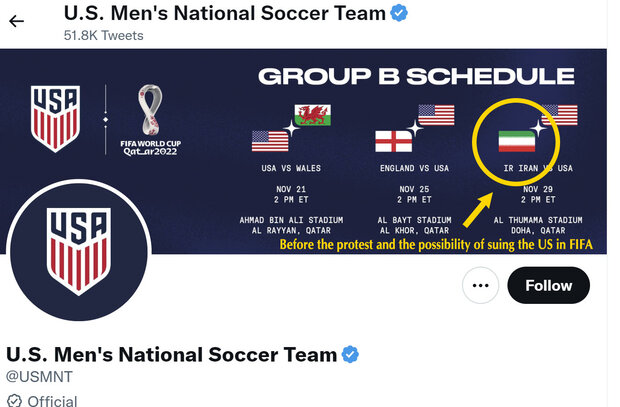Click the yellow arrow annotation in banner
The height and width of the screenshot is (407, 620).
(480, 207)
